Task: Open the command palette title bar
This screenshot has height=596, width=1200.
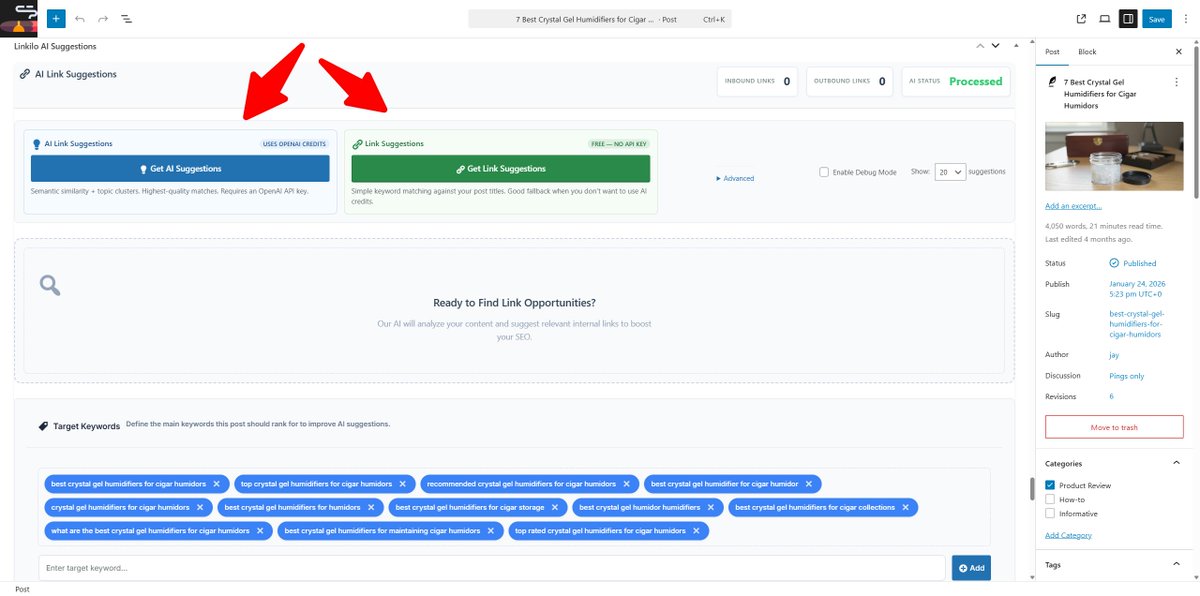Action: pos(600,19)
